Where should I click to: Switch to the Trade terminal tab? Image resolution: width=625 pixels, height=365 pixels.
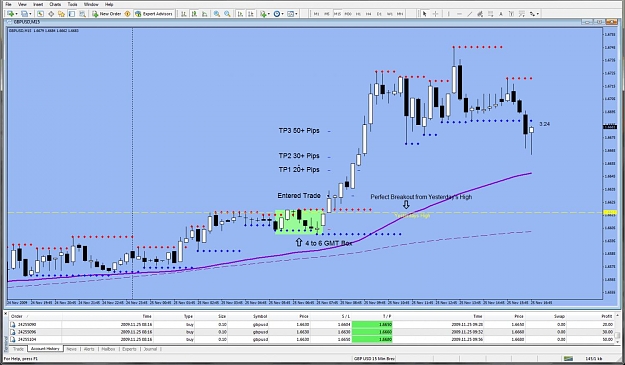point(18,349)
